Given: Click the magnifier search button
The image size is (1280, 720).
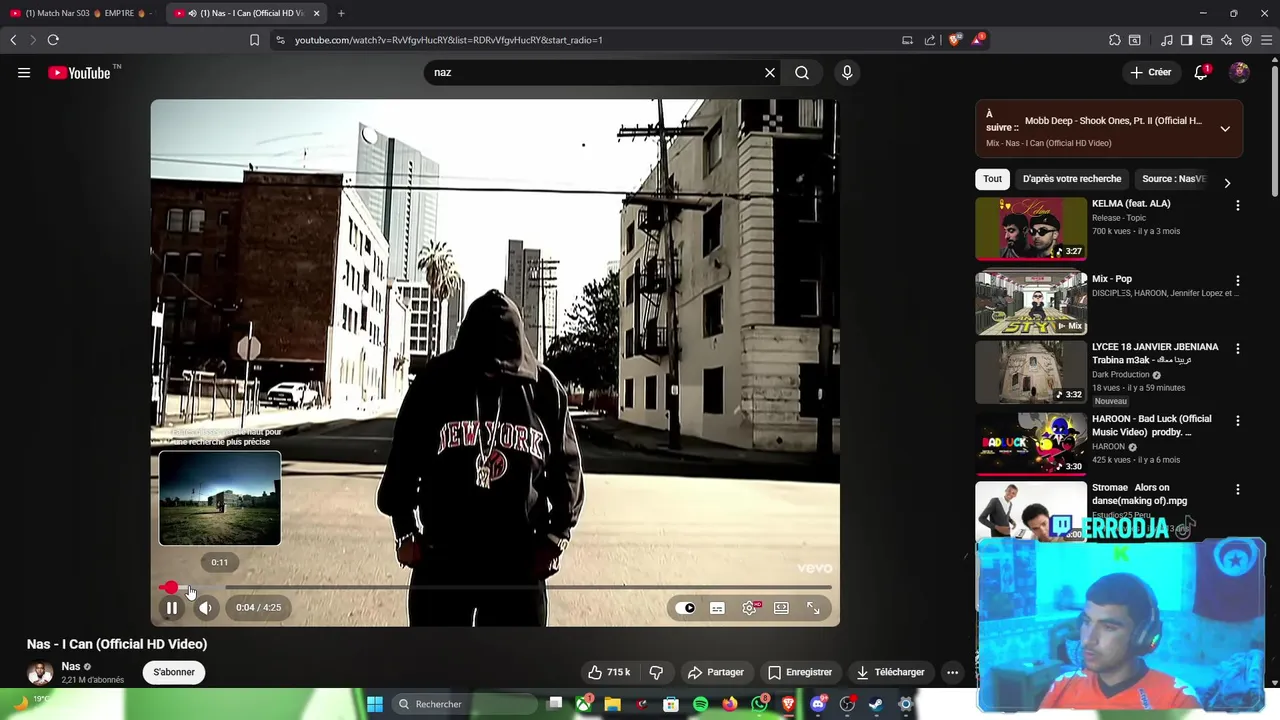Looking at the screenshot, I should pos(802,73).
